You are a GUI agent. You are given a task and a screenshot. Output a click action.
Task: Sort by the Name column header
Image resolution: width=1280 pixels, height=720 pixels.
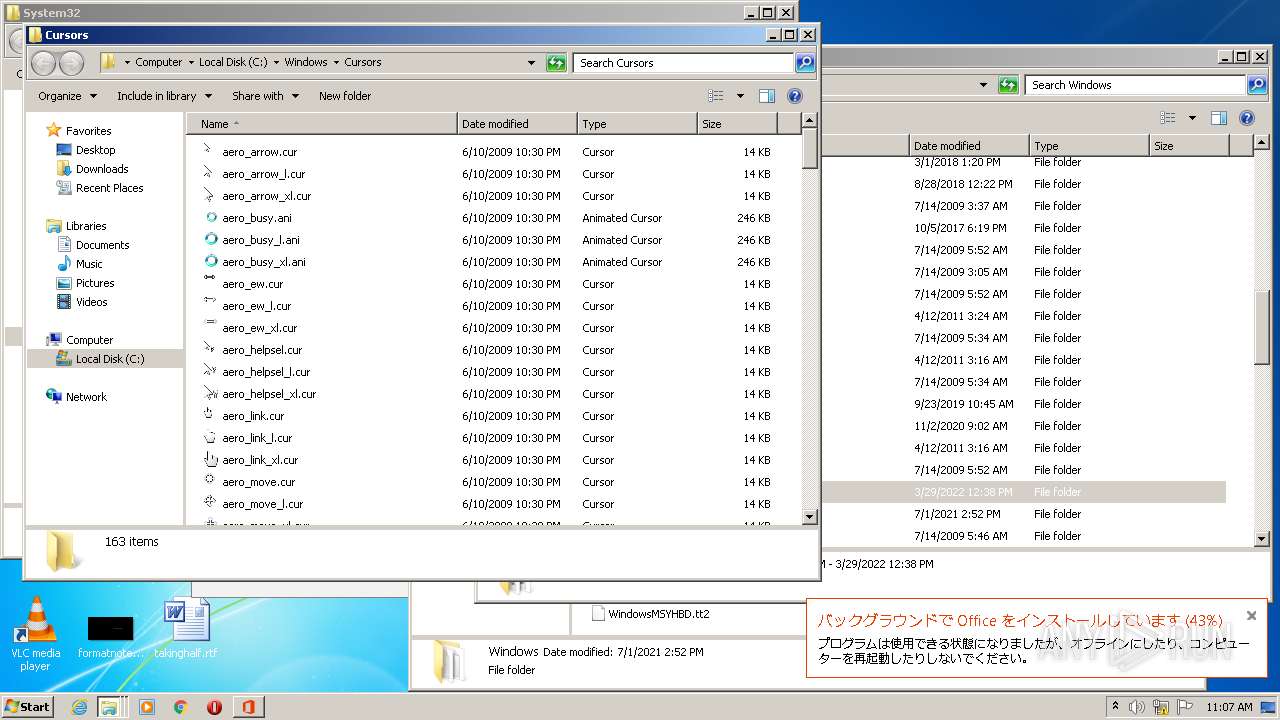[x=322, y=124]
